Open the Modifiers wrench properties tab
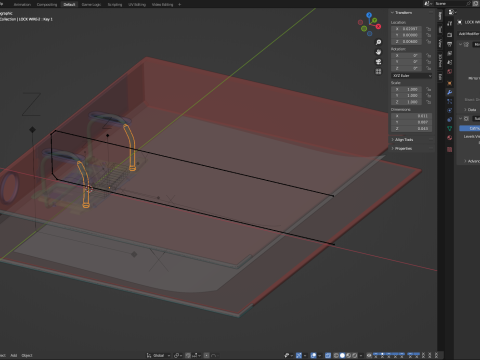 [x=449, y=92]
